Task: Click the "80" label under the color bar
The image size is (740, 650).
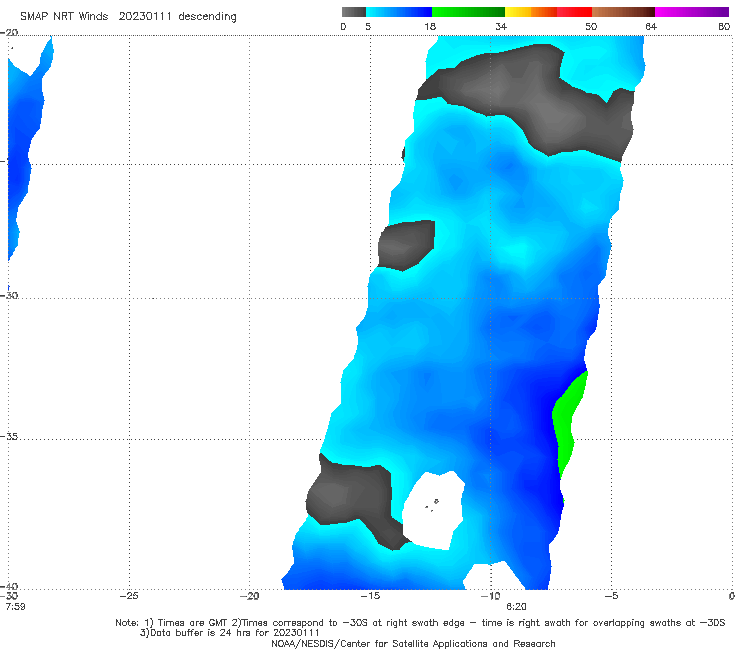Action: click(724, 26)
